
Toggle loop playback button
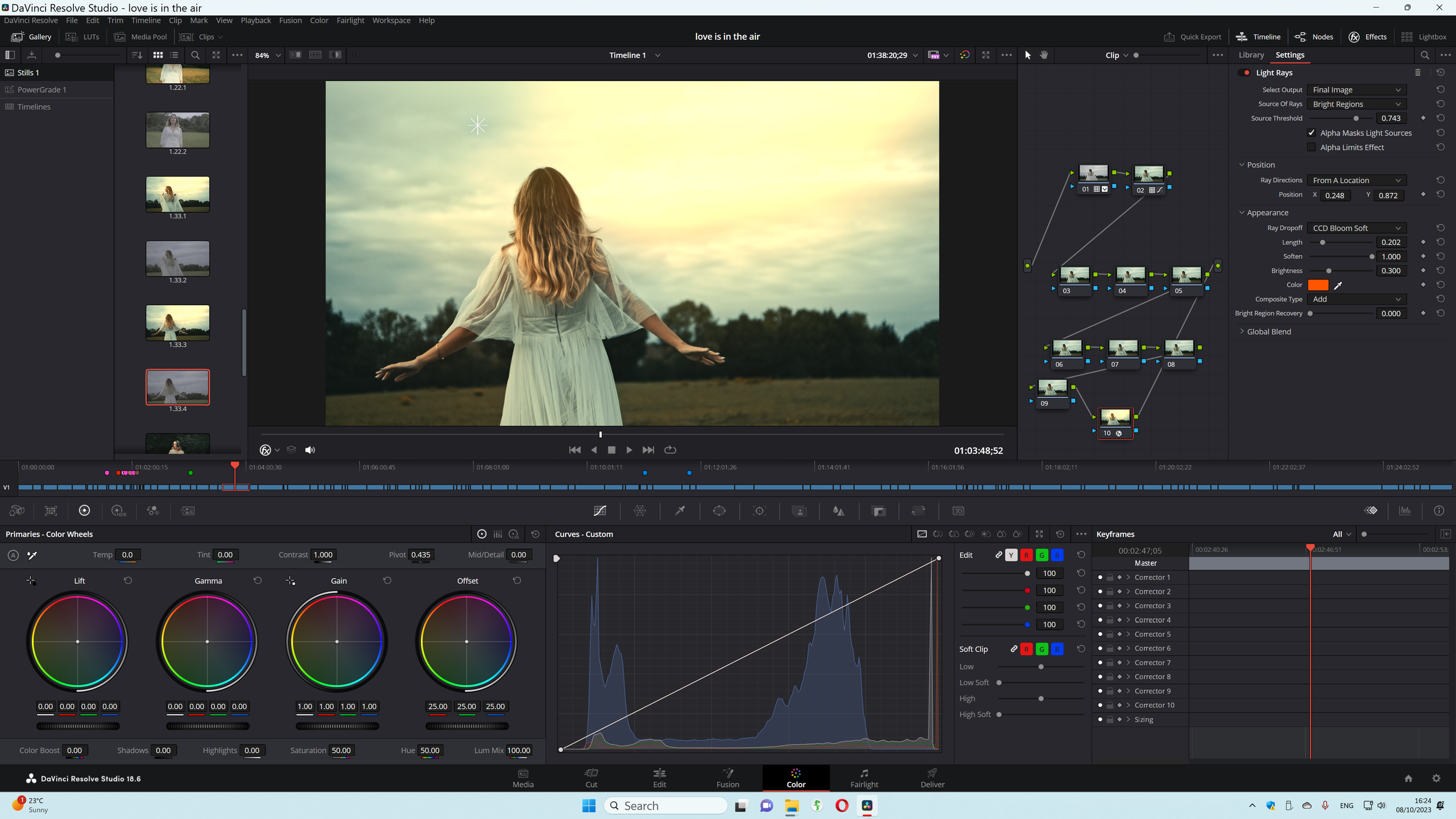click(670, 450)
